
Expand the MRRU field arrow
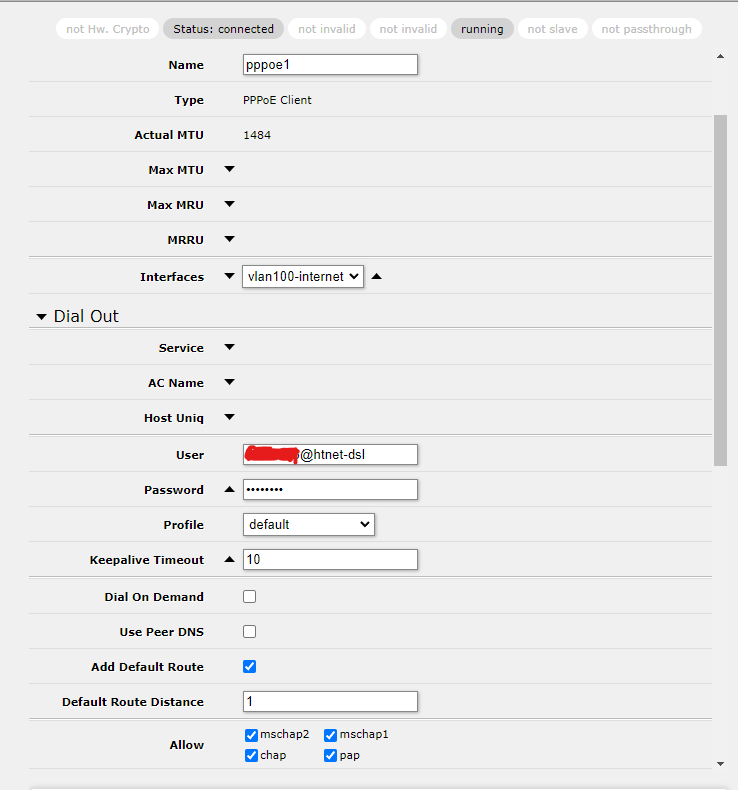(229, 240)
